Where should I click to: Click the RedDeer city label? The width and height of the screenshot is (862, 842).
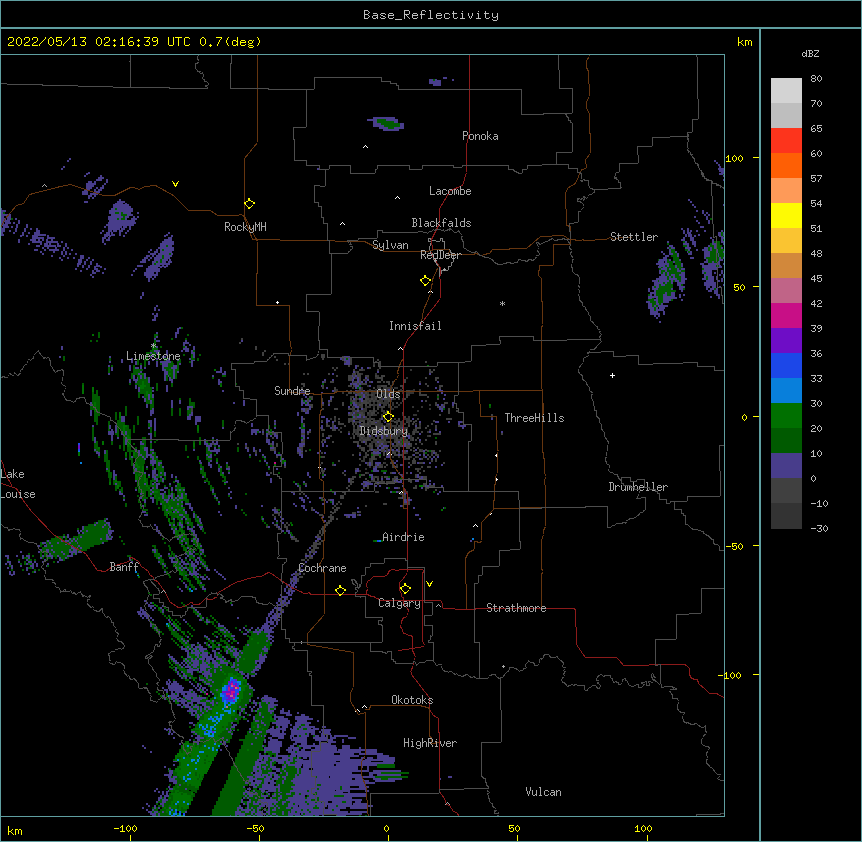(x=440, y=255)
